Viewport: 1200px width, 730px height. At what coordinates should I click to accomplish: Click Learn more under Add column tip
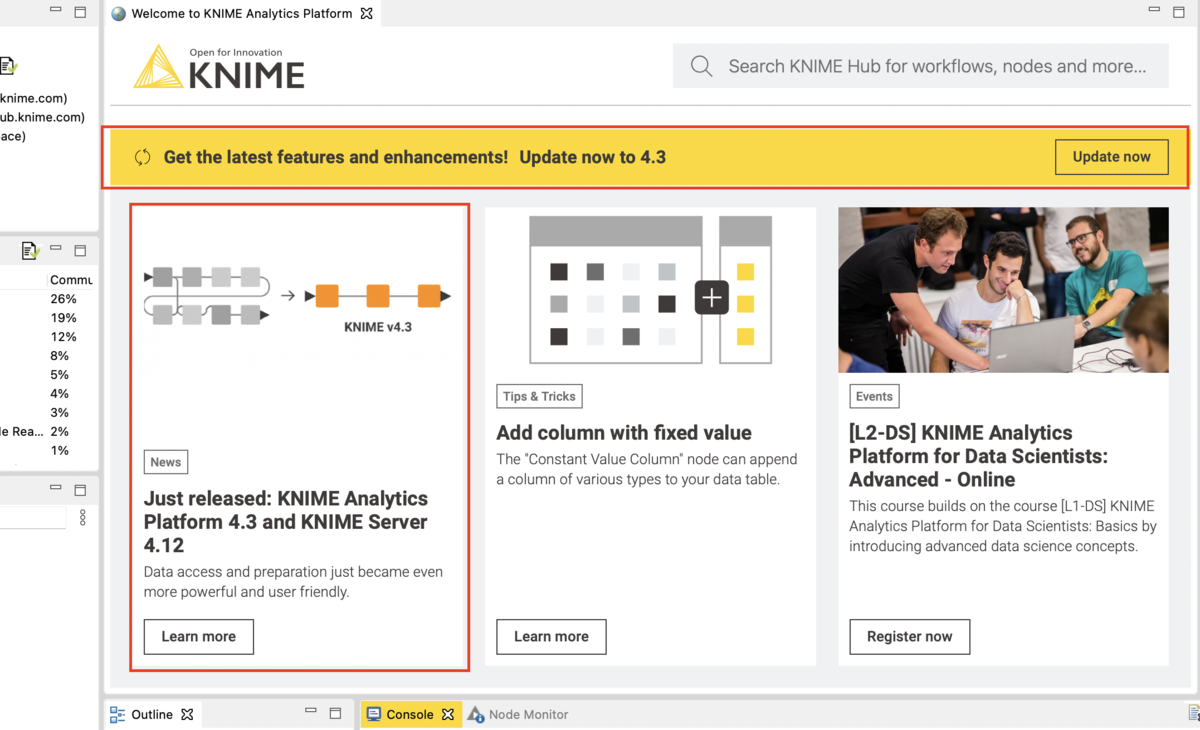(551, 637)
